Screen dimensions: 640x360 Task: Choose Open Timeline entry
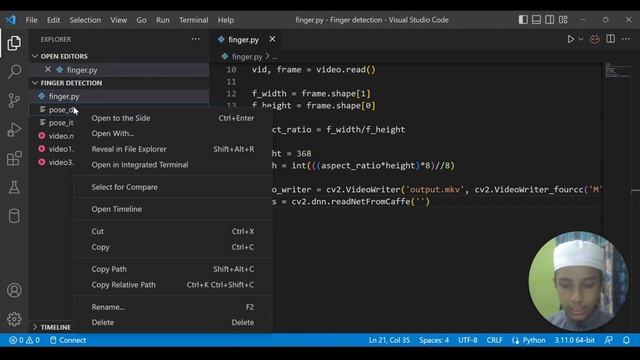click(x=173, y=209)
